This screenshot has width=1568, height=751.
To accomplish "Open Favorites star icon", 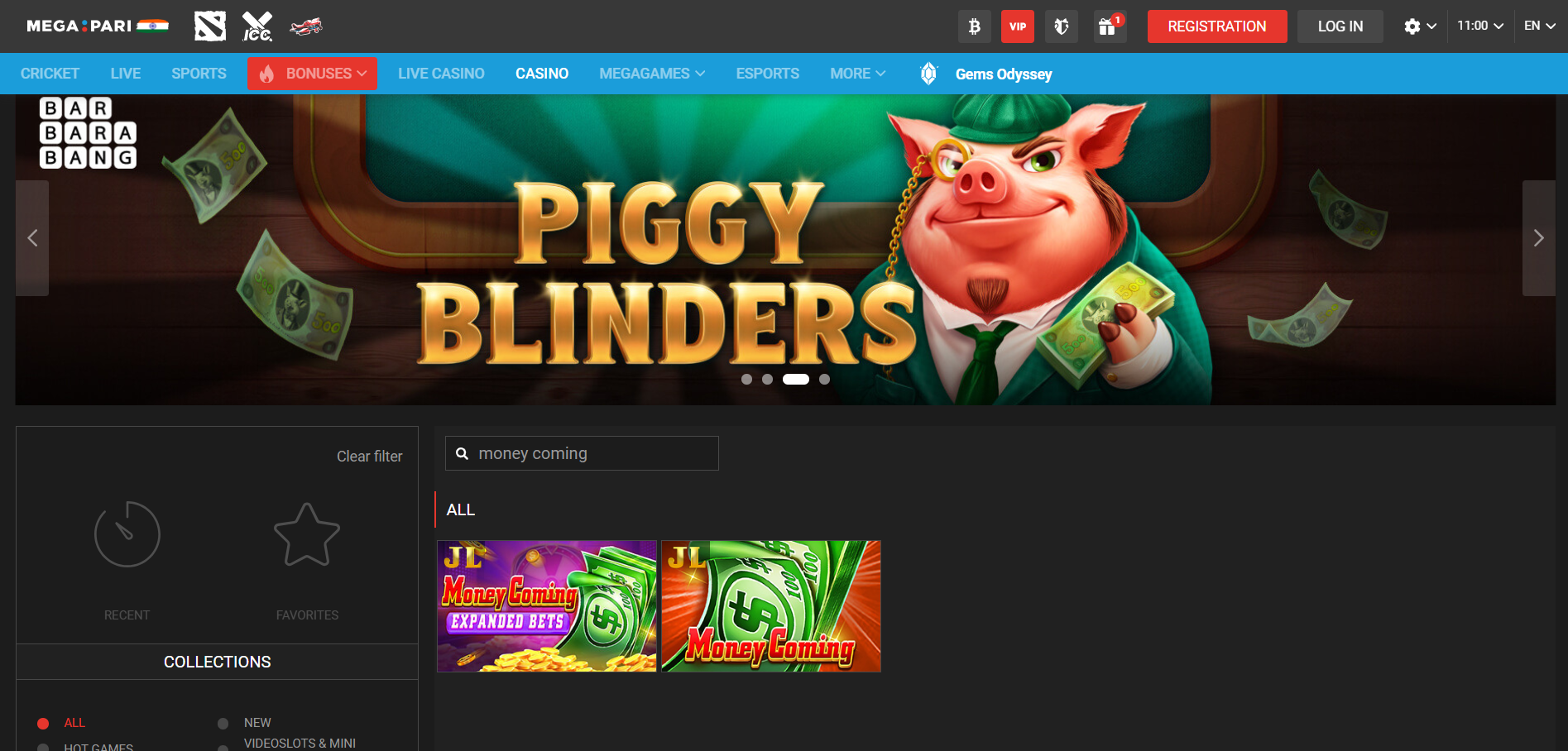I will pyautogui.click(x=307, y=534).
